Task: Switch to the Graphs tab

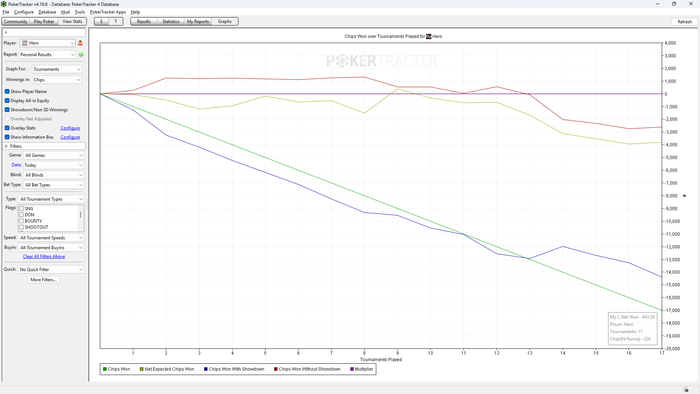Action: click(225, 21)
